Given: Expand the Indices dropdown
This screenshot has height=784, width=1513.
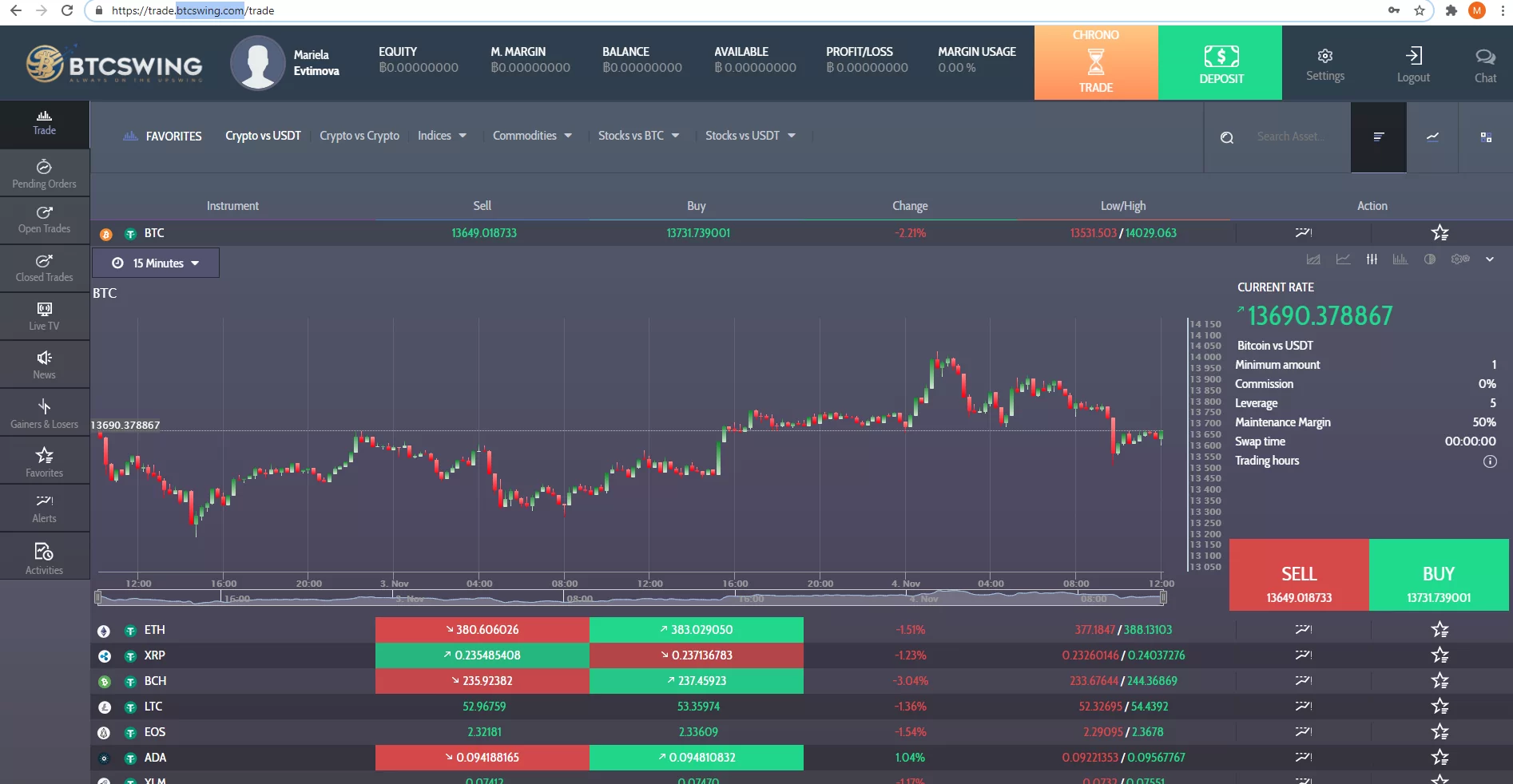Looking at the screenshot, I should [442, 136].
